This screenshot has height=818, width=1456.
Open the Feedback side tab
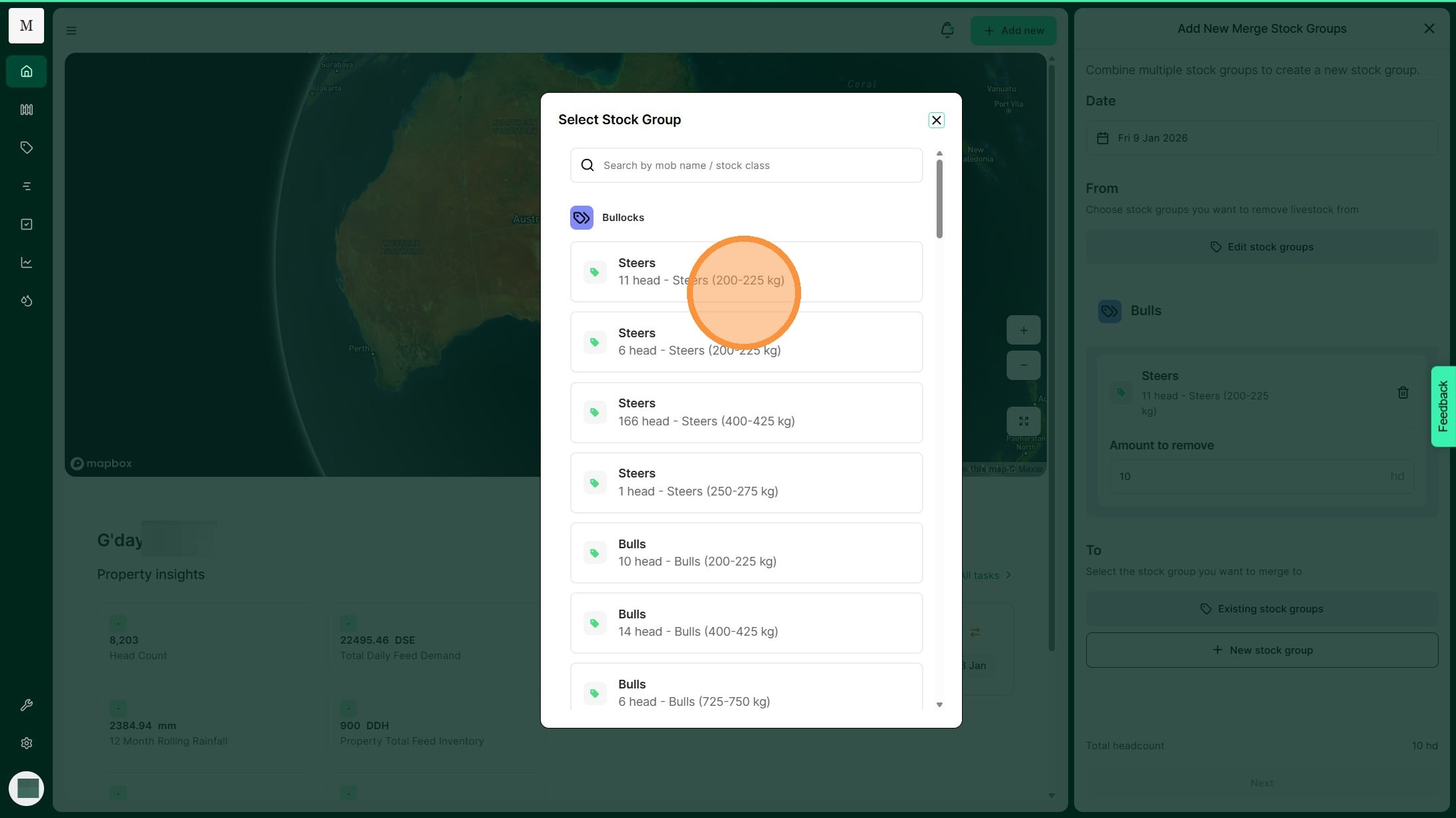[x=1443, y=406]
